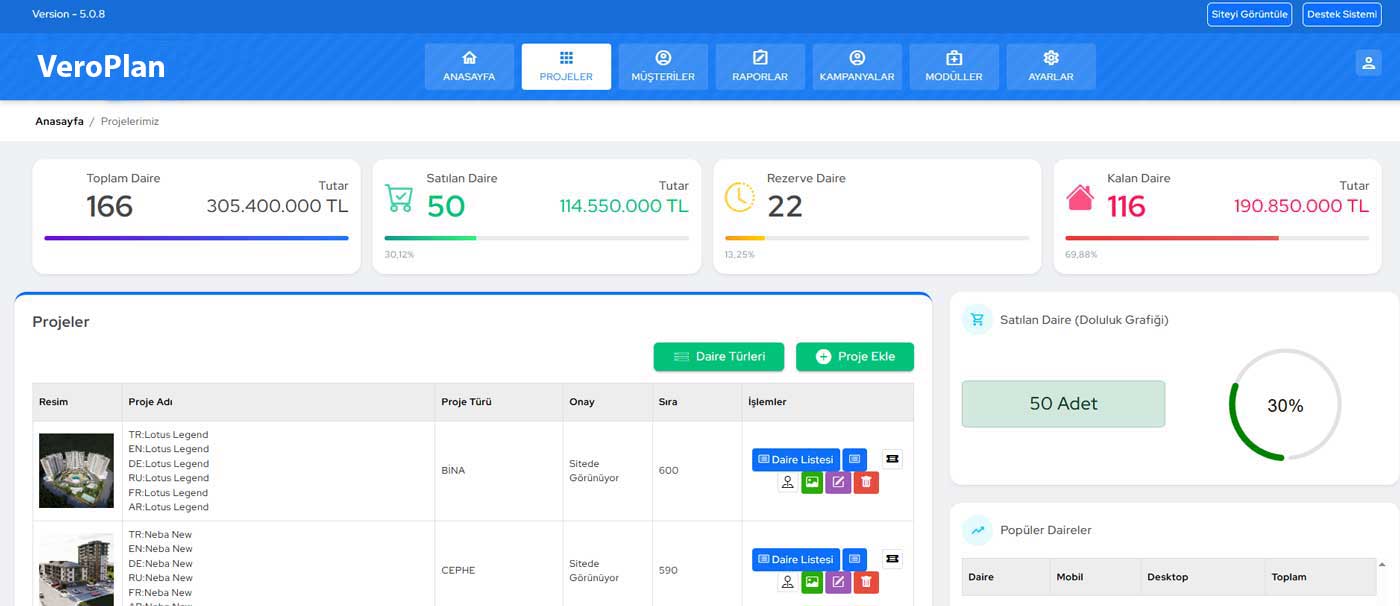Delete Lotus Legend with red trash icon
The height and width of the screenshot is (606, 1400).
866,483
